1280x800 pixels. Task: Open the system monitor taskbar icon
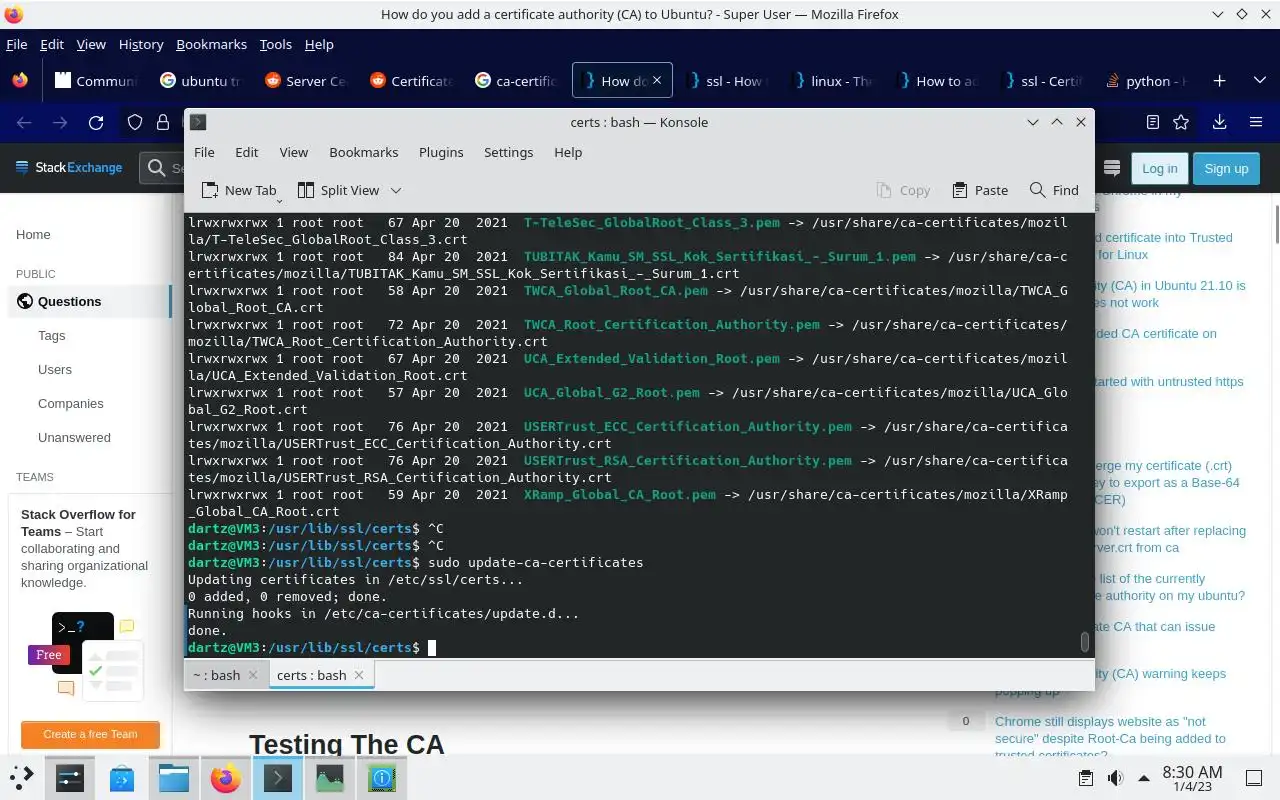(330, 778)
